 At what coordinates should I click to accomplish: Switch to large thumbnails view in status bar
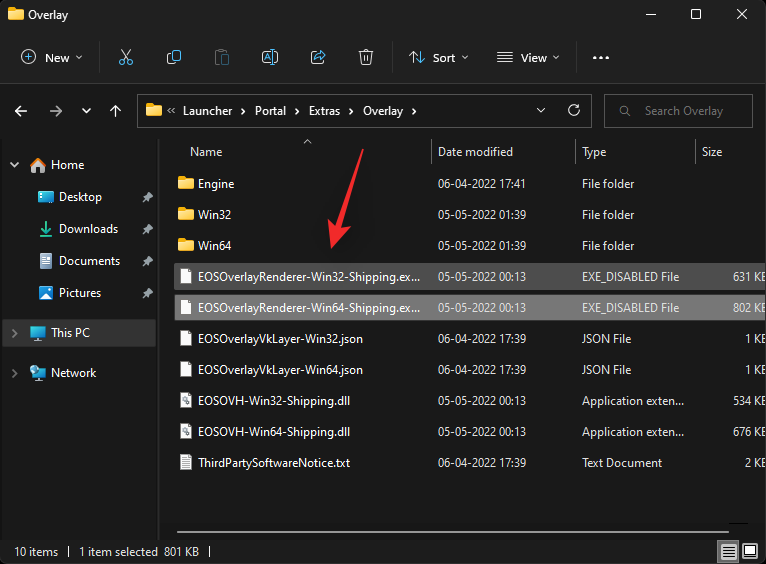[748, 552]
